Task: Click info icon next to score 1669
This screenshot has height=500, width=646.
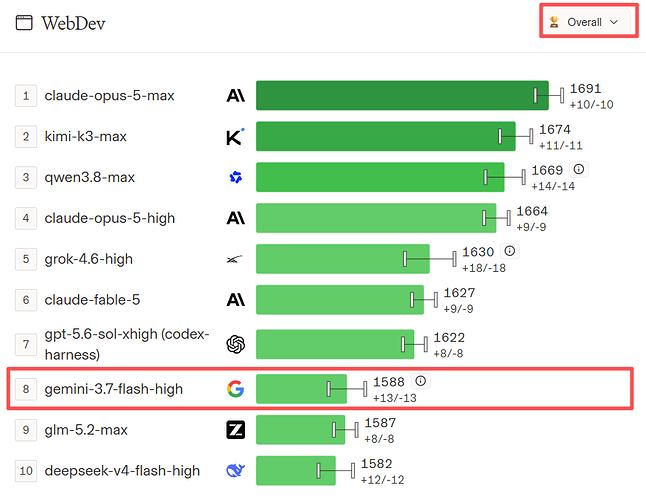Action: [x=579, y=169]
